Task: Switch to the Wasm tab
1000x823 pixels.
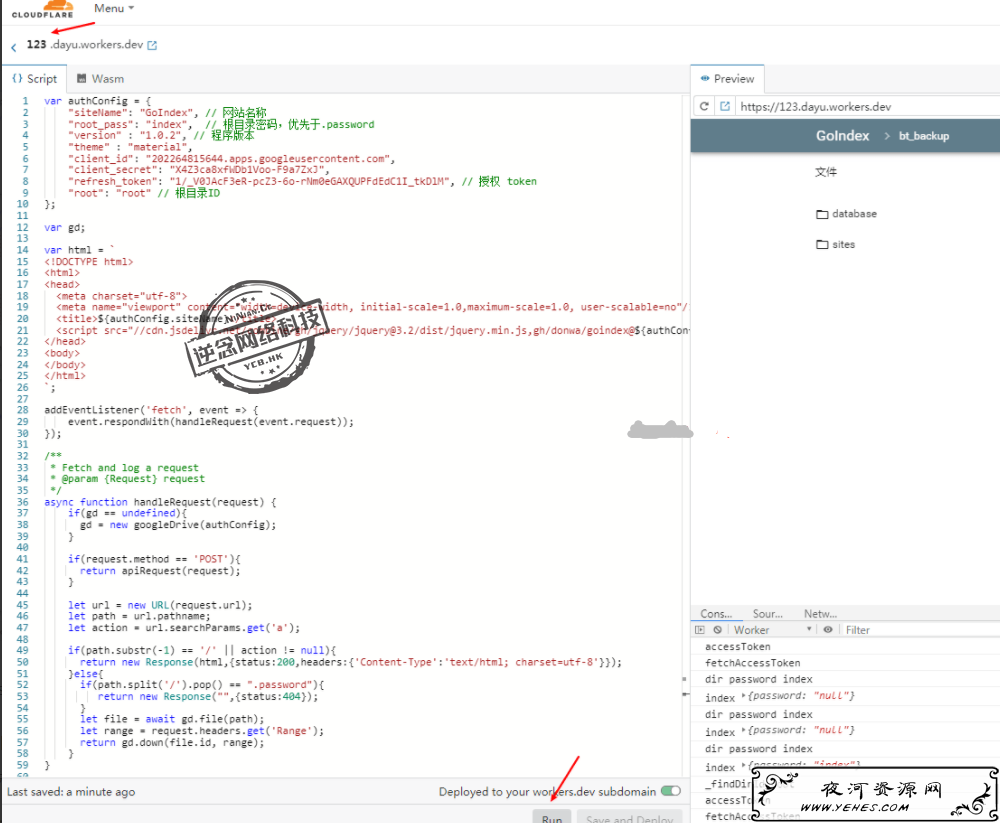Action: pyautogui.click(x=100, y=79)
